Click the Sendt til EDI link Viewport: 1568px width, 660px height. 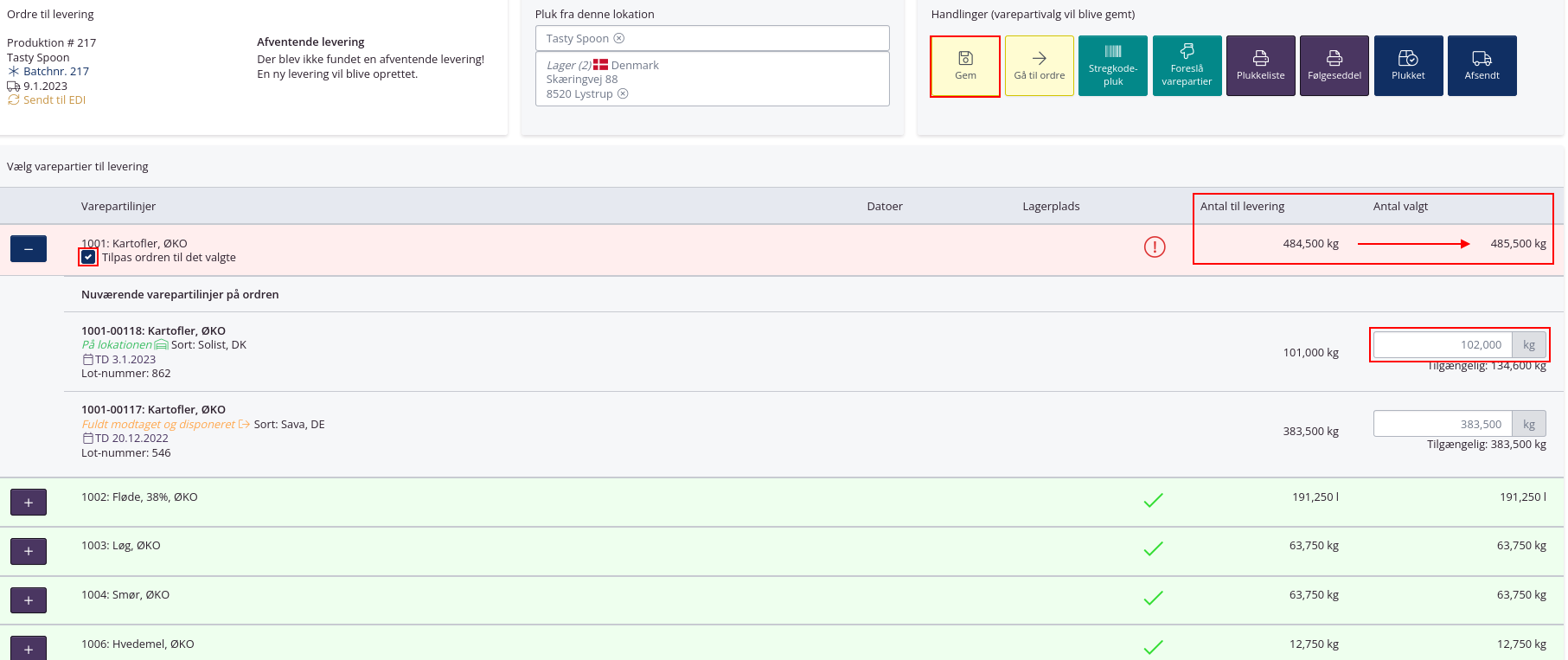tap(54, 99)
